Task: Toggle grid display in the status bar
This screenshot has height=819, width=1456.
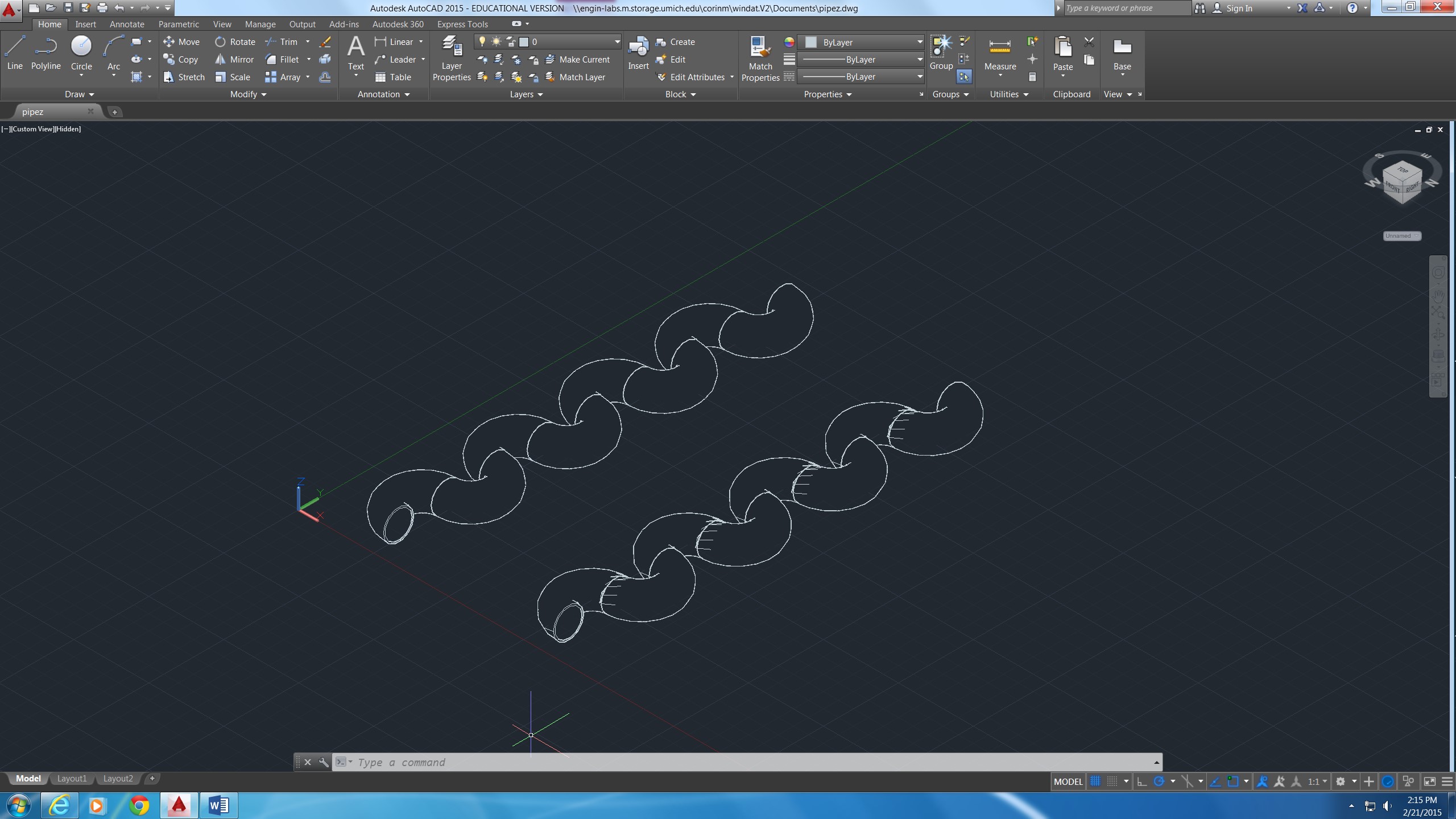Action: point(1095,781)
